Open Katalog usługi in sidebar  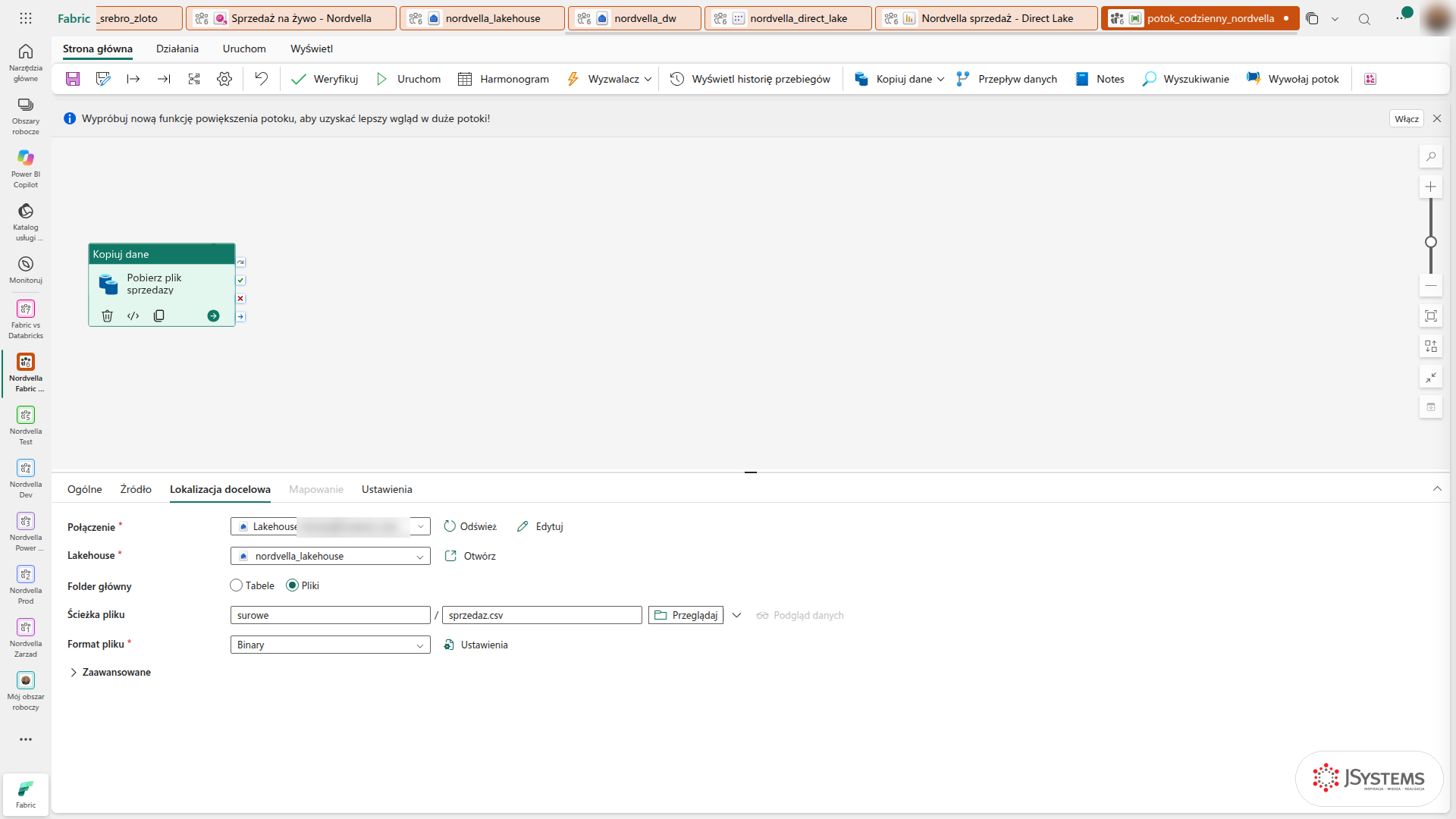pyautogui.click(x=26, y=221)
